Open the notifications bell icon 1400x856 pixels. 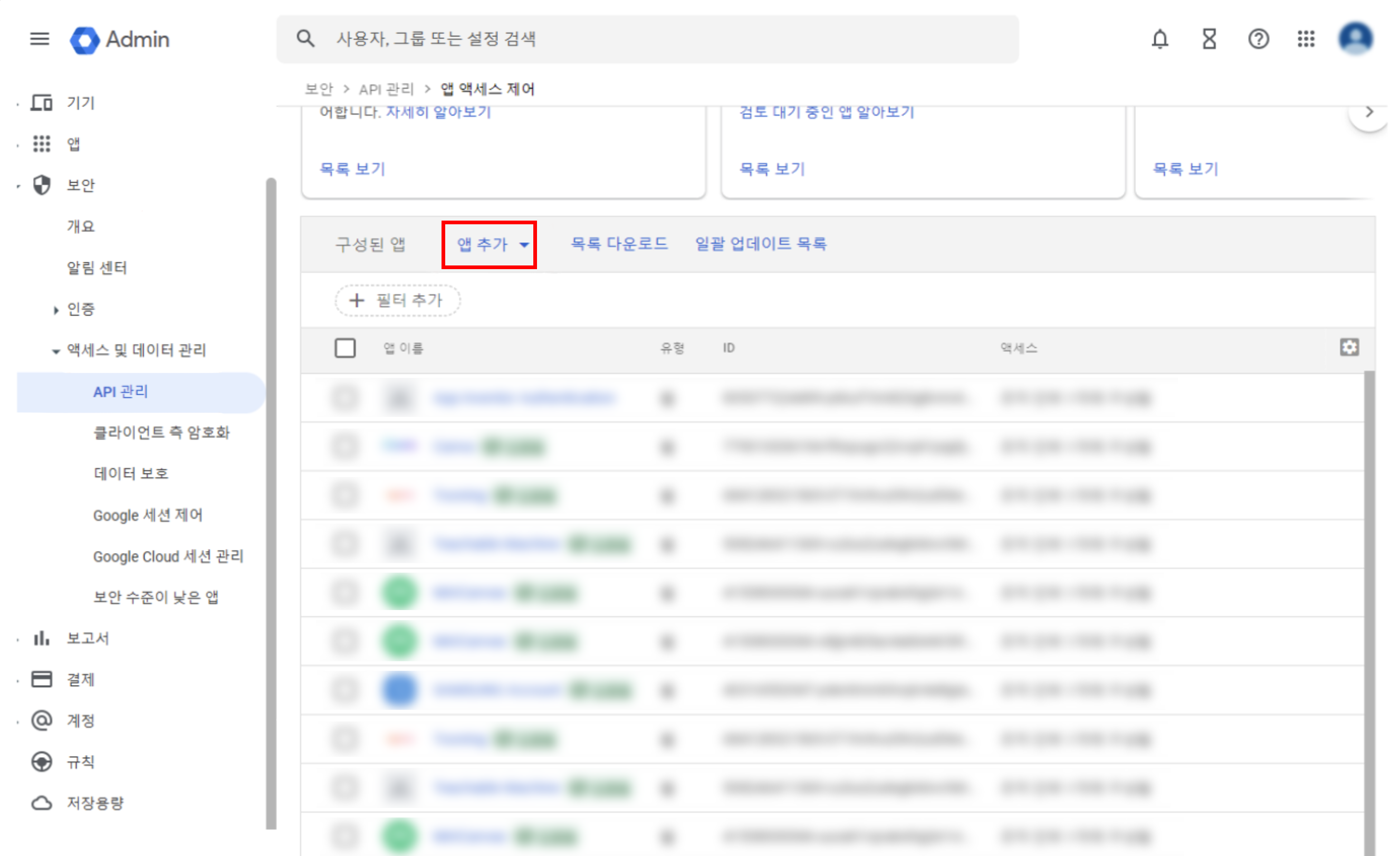[1159, 39]
